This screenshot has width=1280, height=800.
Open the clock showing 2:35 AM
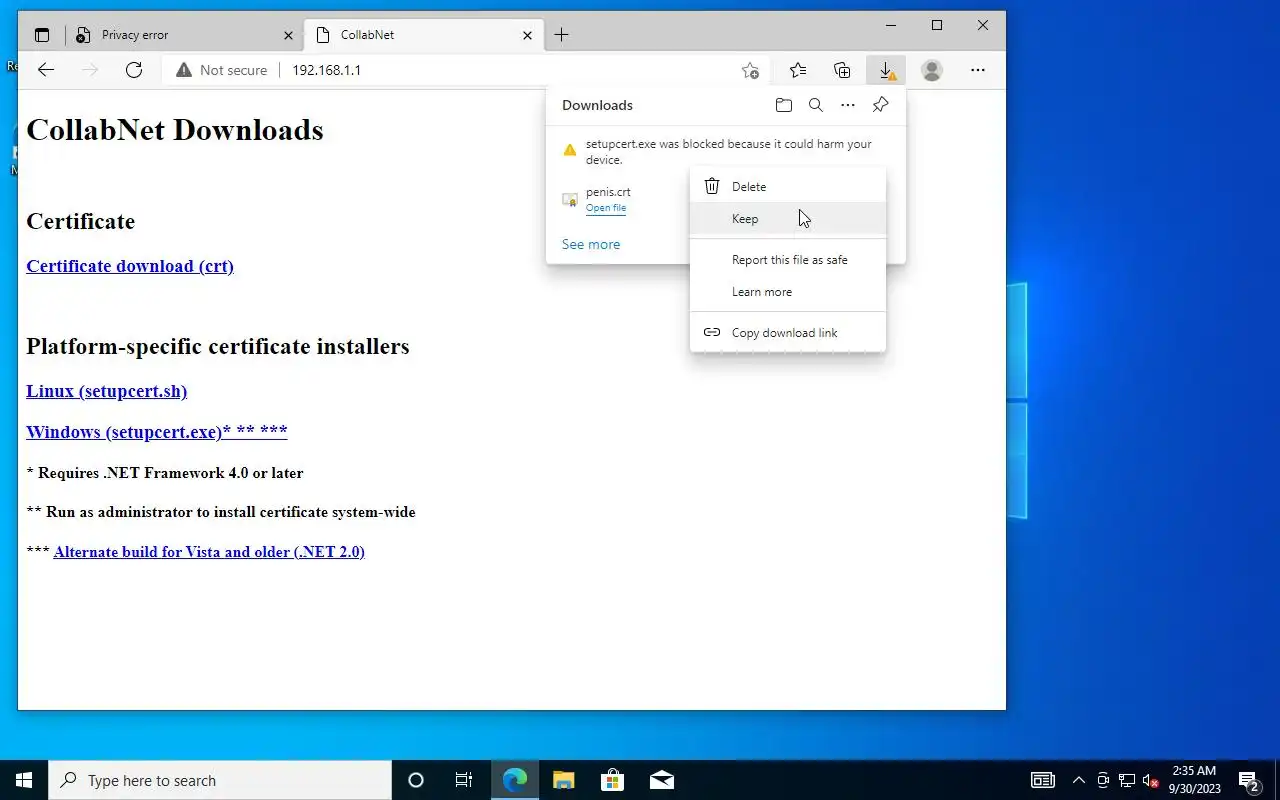1195,780
